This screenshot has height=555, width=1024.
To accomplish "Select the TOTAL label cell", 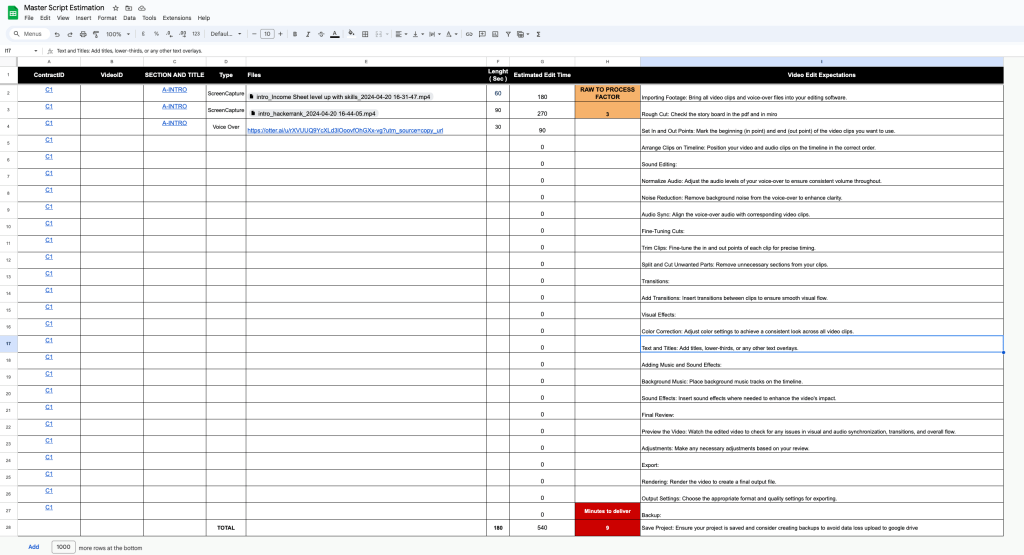I will tap(226, 528).
